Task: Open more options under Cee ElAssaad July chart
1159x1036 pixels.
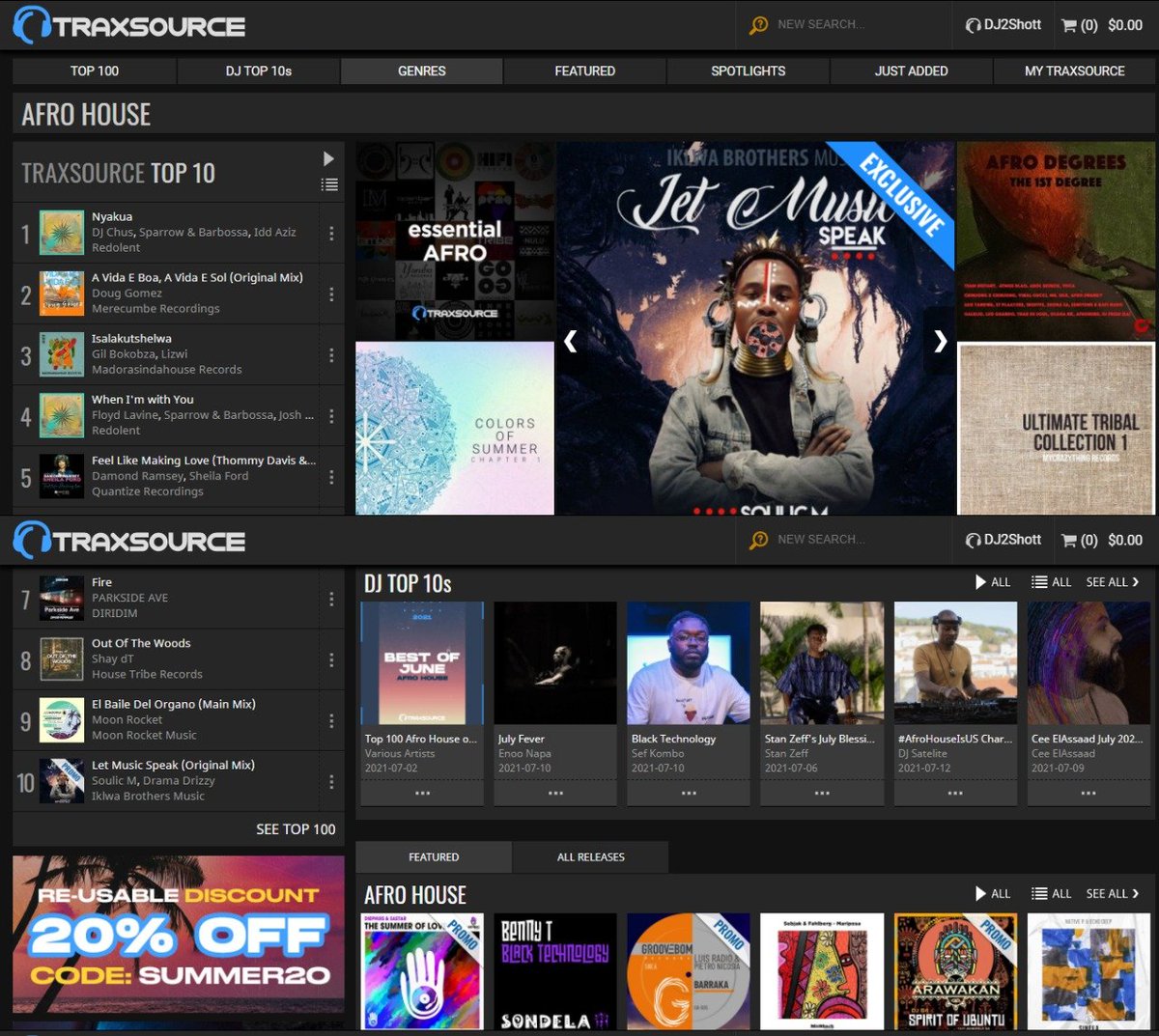Action: pos(1088,793)
